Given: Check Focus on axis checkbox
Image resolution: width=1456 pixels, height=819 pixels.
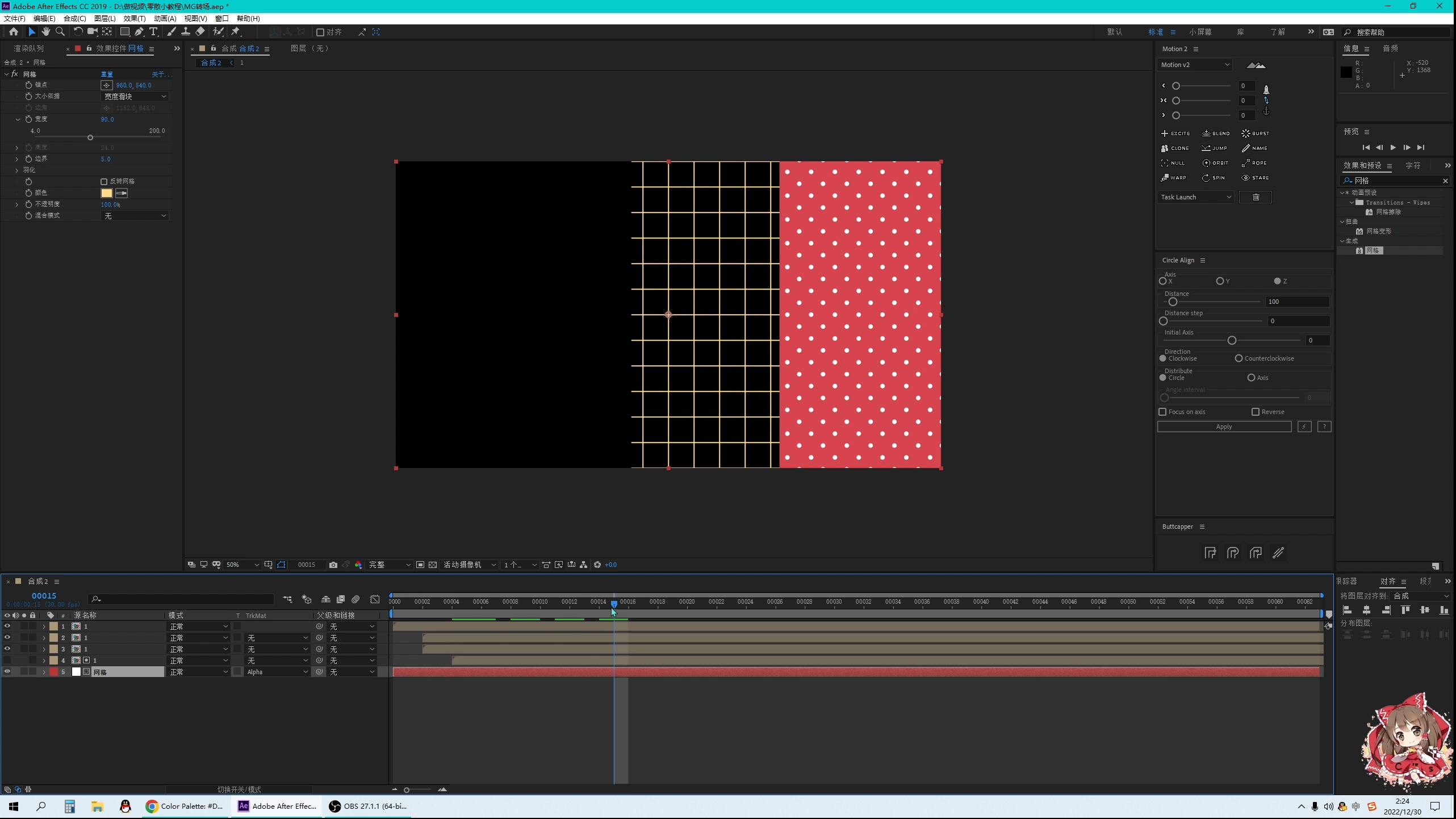Looking at the screenshot, I should [1162, 412].
